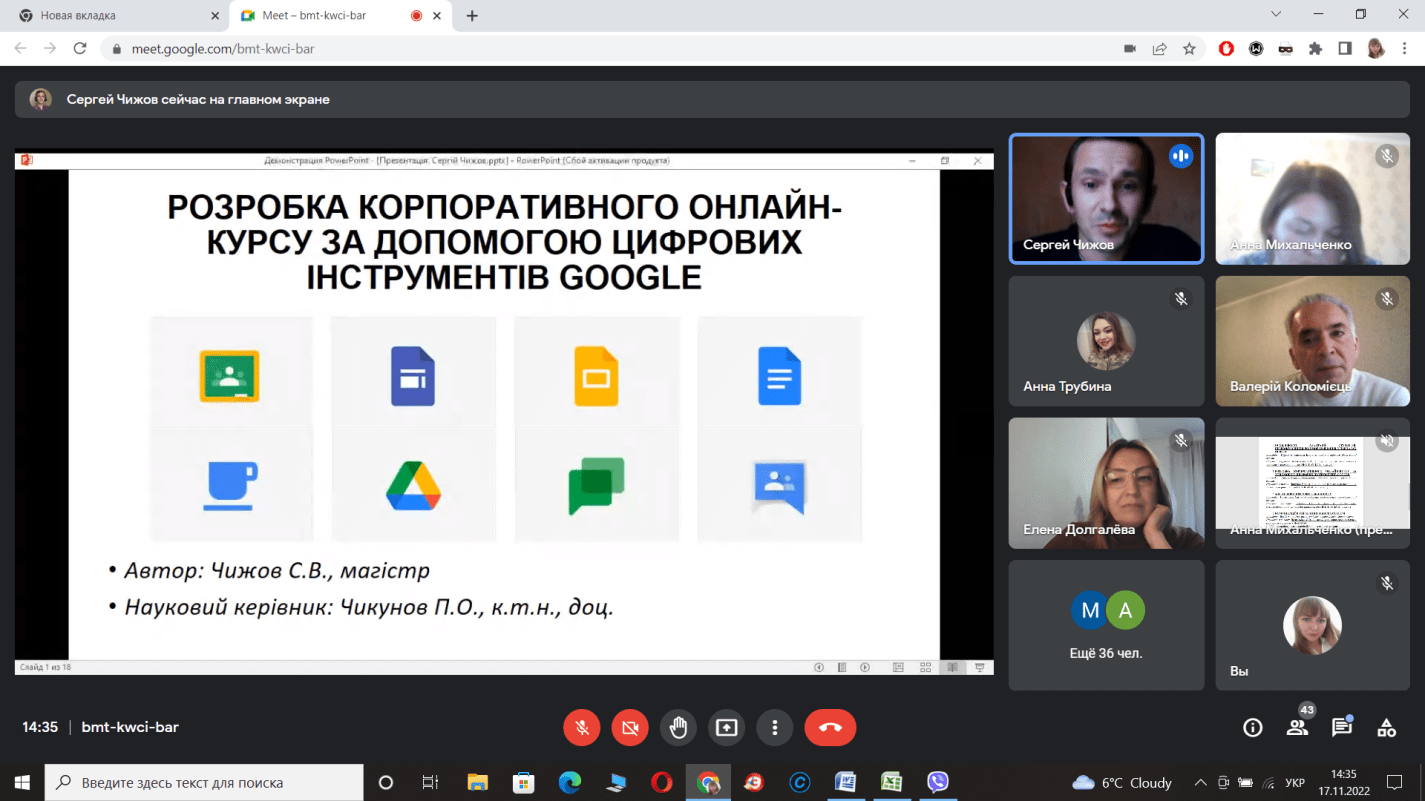This screenshot has width=1425, height=801.
Task: Launch Microsoft Edge from the taskbar
Action: (569, 782)
